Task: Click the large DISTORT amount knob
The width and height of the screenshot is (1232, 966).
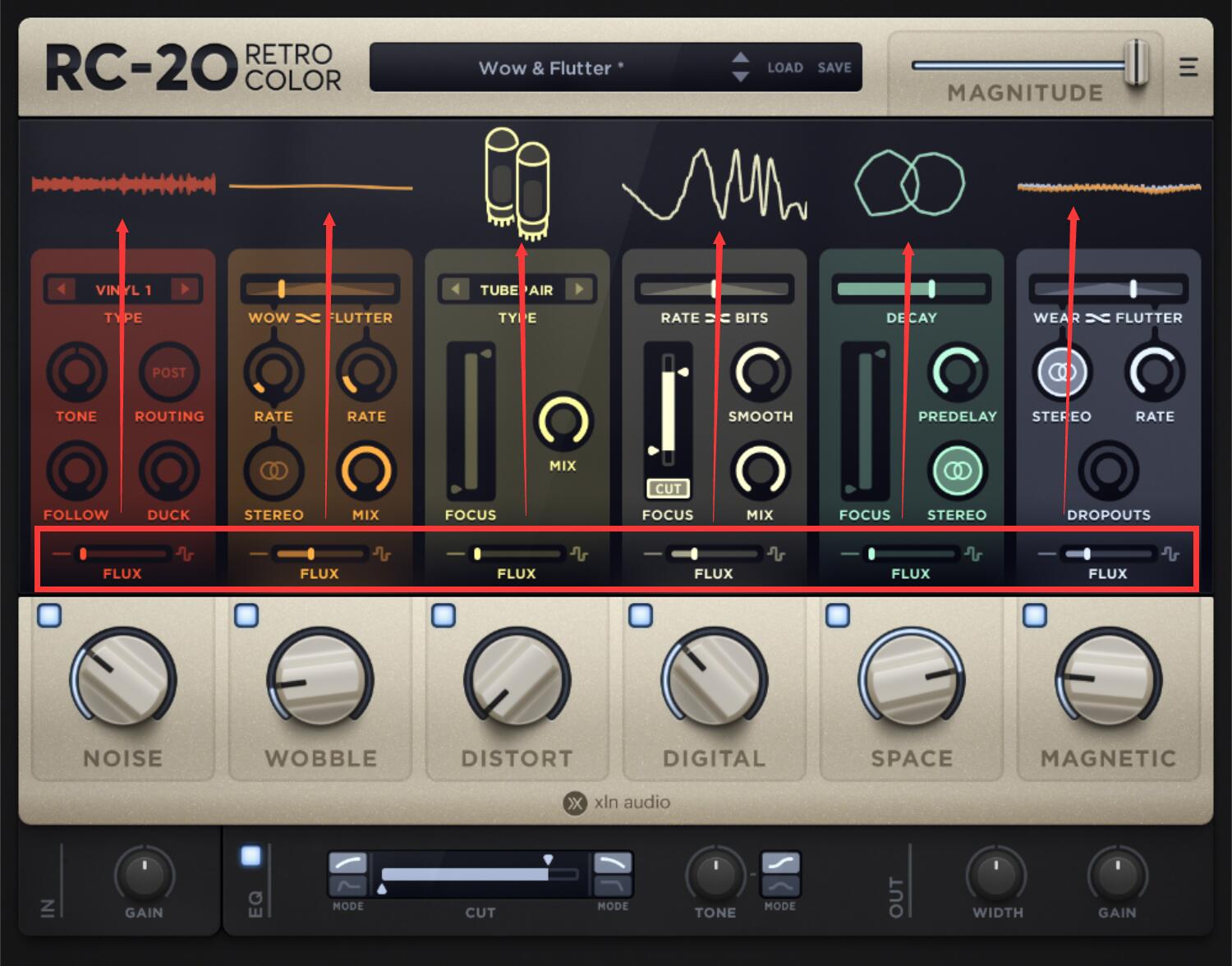Action: coord(517,680)
